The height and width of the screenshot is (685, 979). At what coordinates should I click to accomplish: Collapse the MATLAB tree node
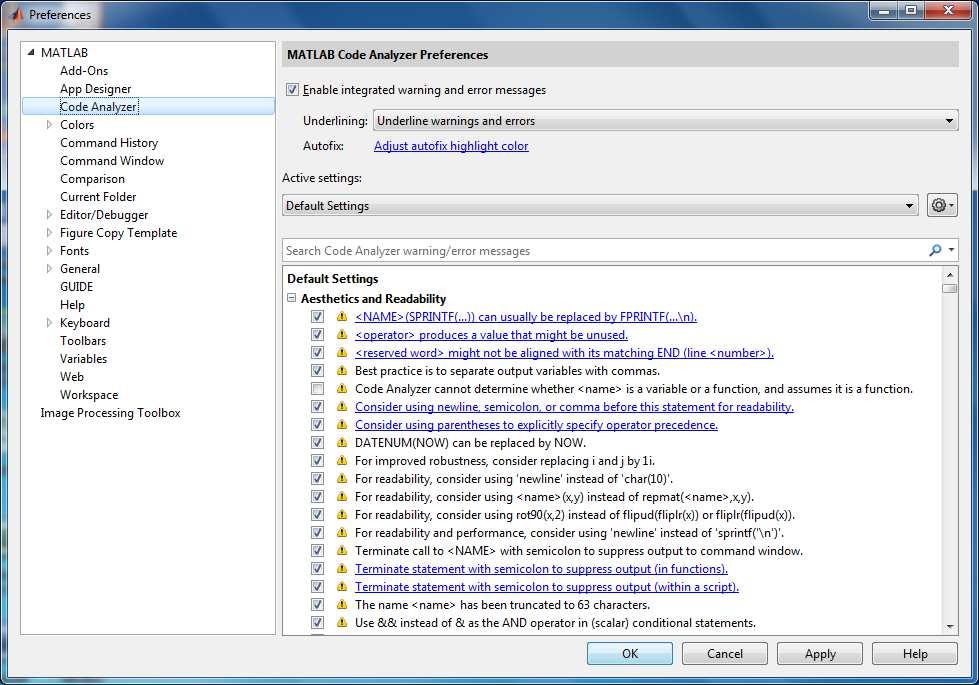(31, 52)
